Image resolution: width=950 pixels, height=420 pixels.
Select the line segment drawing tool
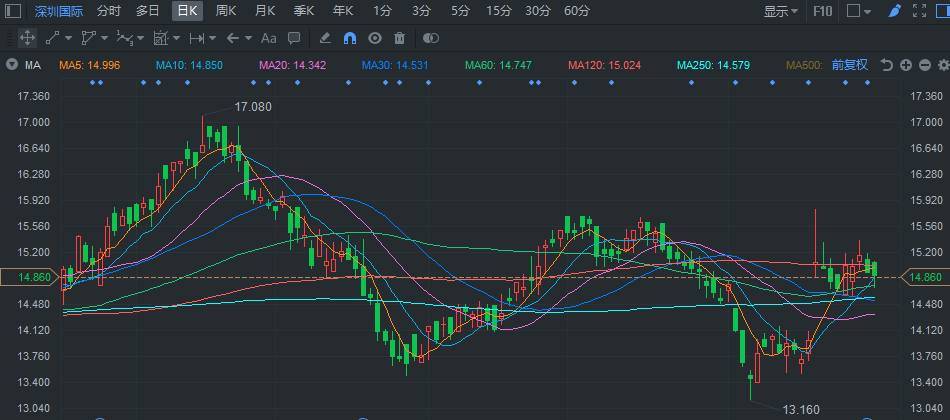(53, 38)
